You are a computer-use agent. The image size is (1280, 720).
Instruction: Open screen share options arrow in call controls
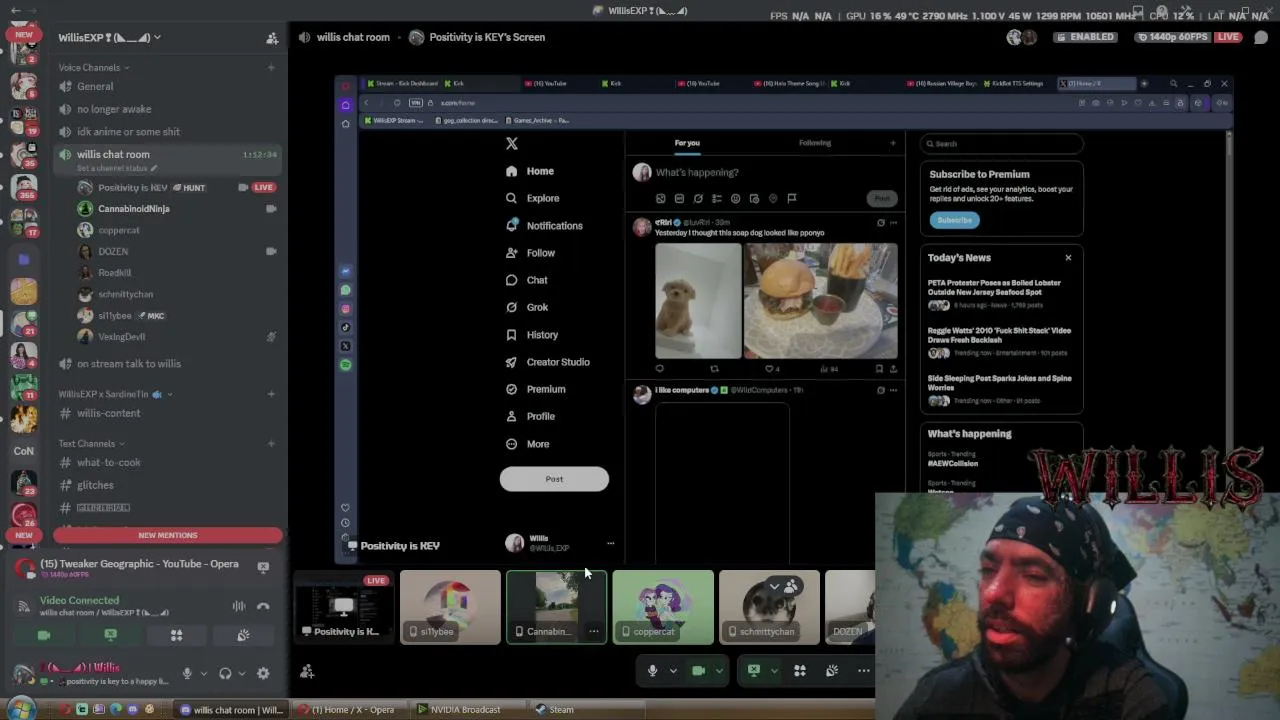pos(773,671)
